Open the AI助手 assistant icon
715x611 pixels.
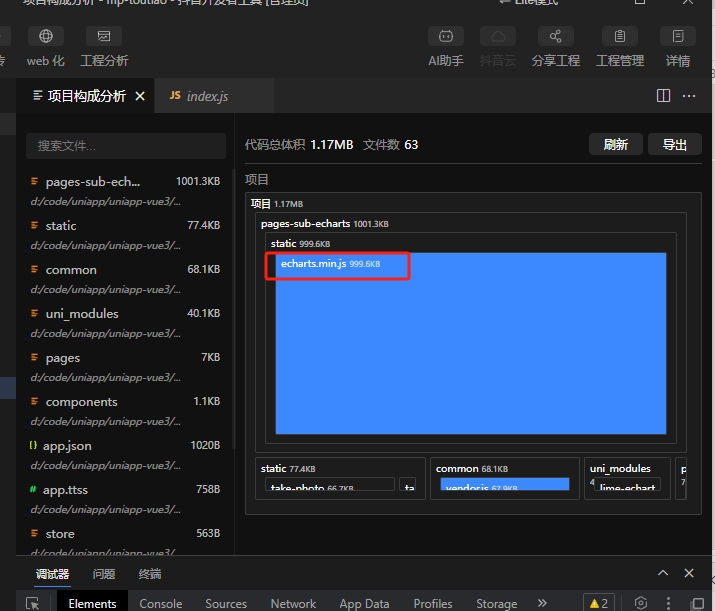coord(445,37)
